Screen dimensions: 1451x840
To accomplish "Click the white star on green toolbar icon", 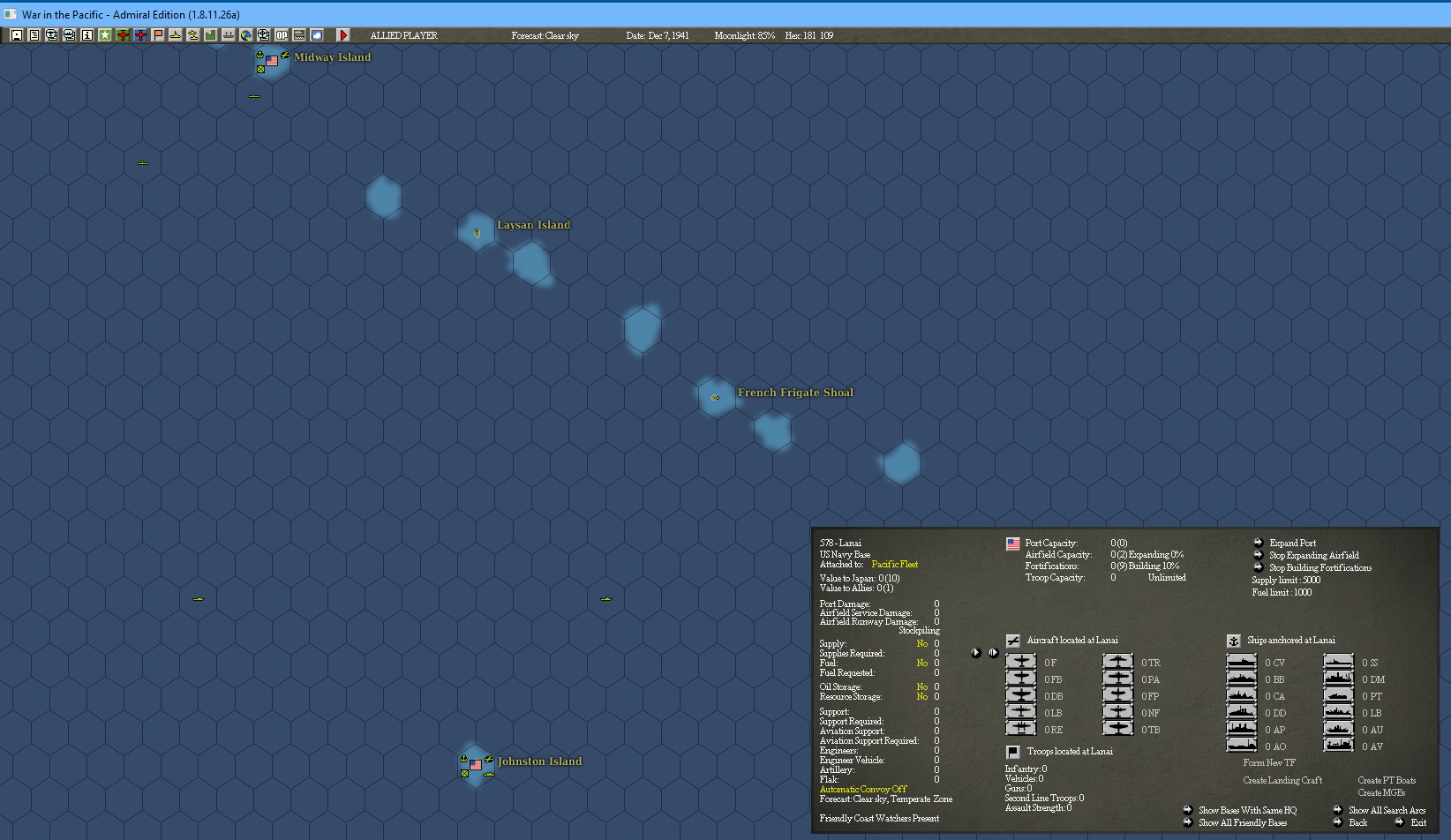I will (105, 35).
